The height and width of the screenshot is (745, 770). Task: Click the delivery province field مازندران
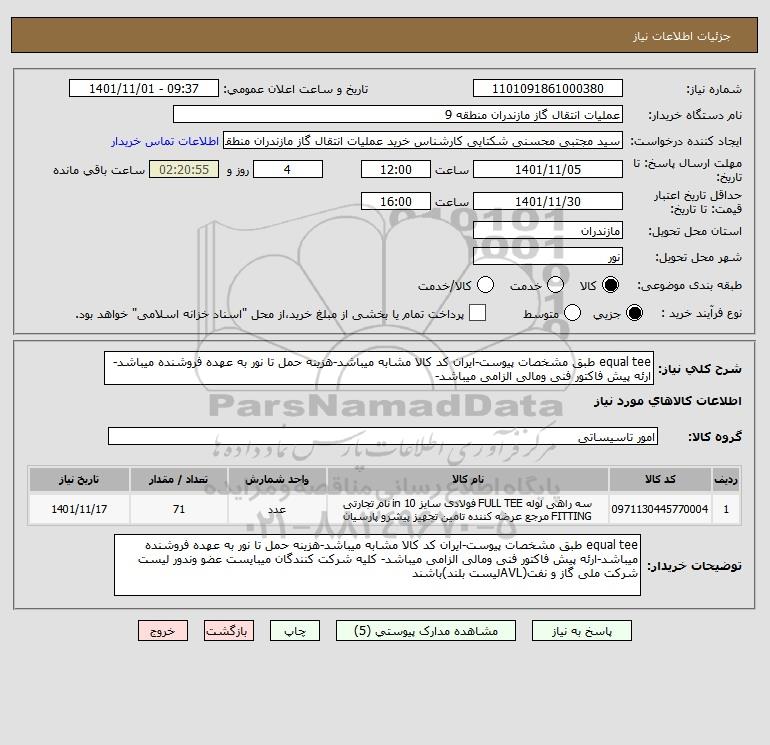point(548,231)
